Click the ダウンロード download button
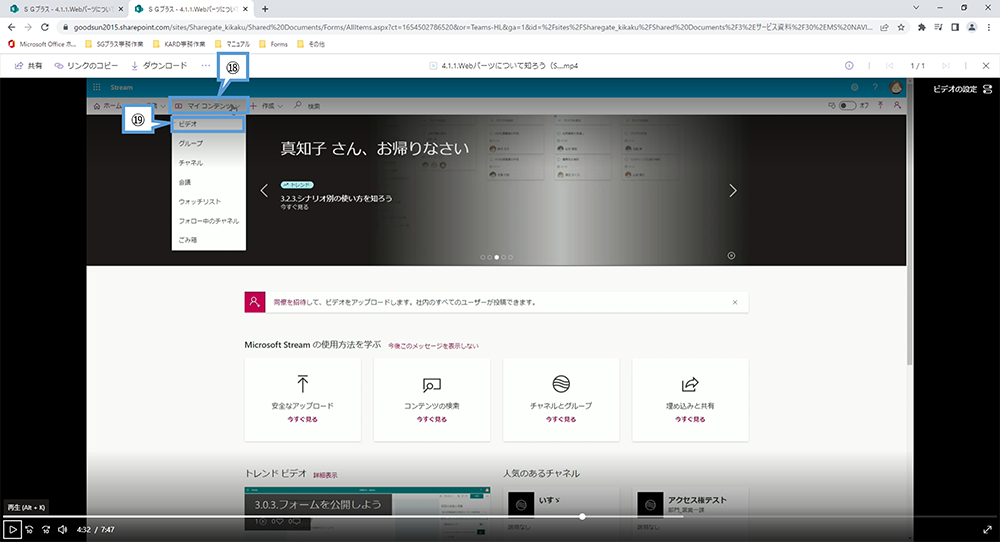Image resolution: width=1000 pixels, height=542 pixels. 159,66
